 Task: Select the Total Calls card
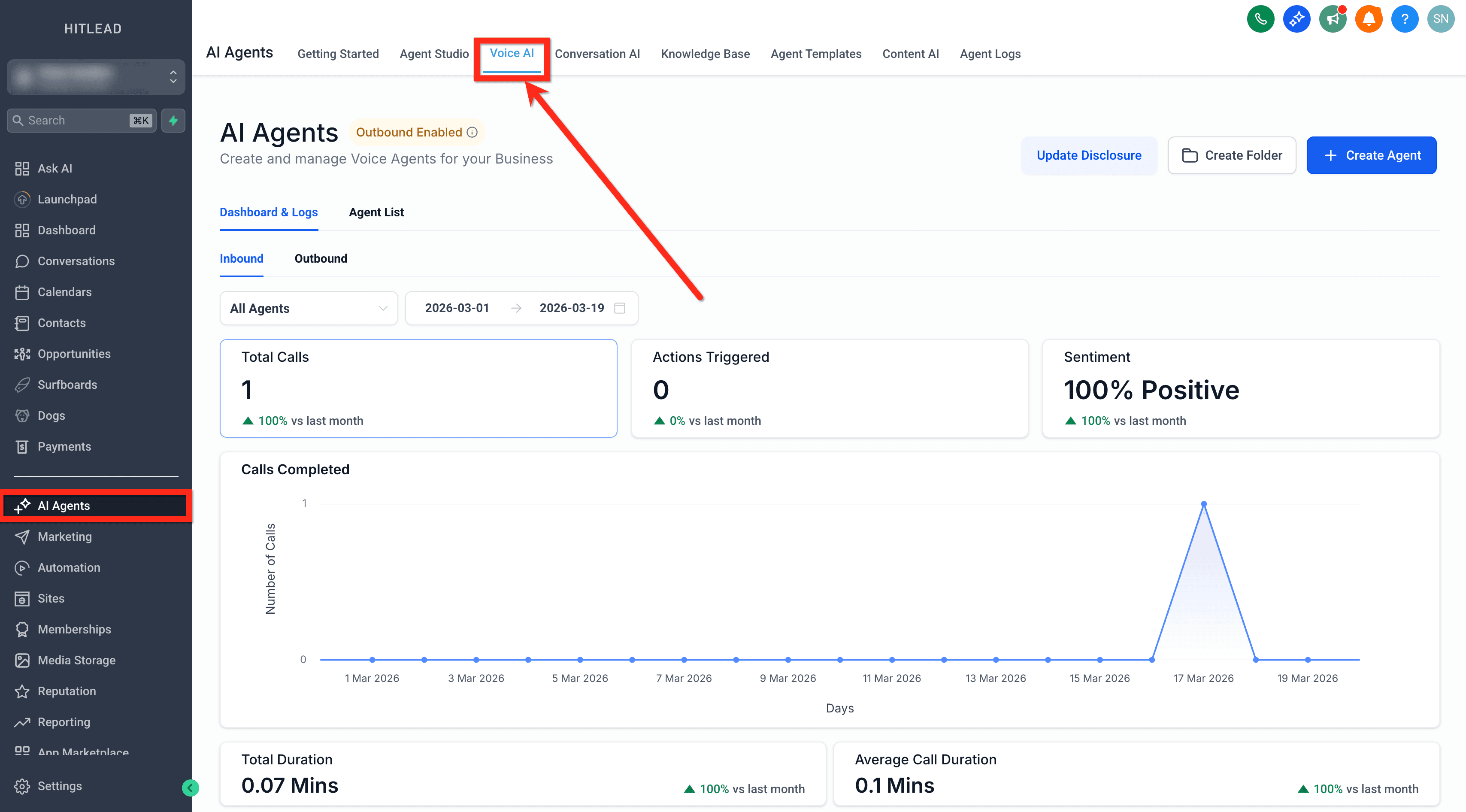418,388
